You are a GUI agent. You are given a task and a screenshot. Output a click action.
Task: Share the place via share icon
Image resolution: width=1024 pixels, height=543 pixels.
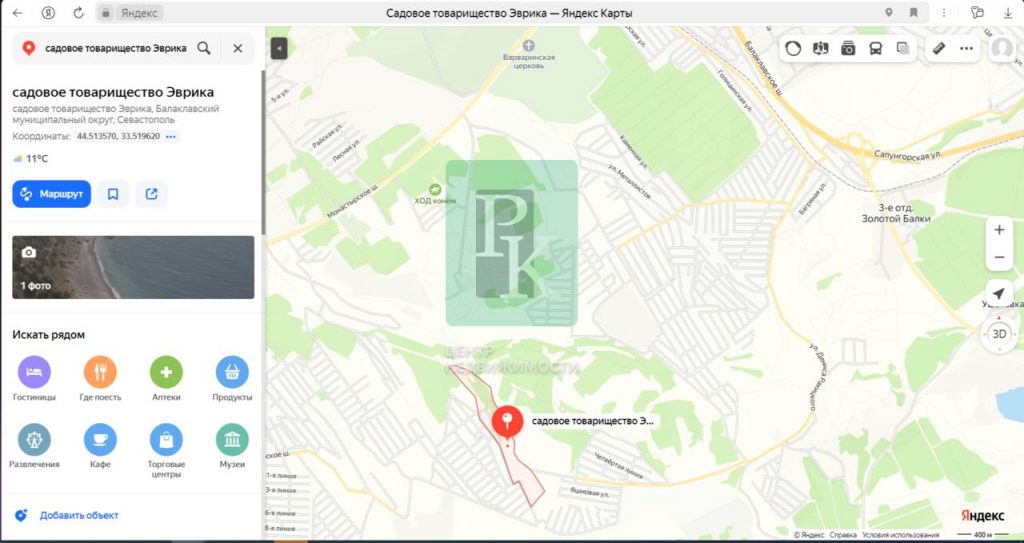[152, 194]
